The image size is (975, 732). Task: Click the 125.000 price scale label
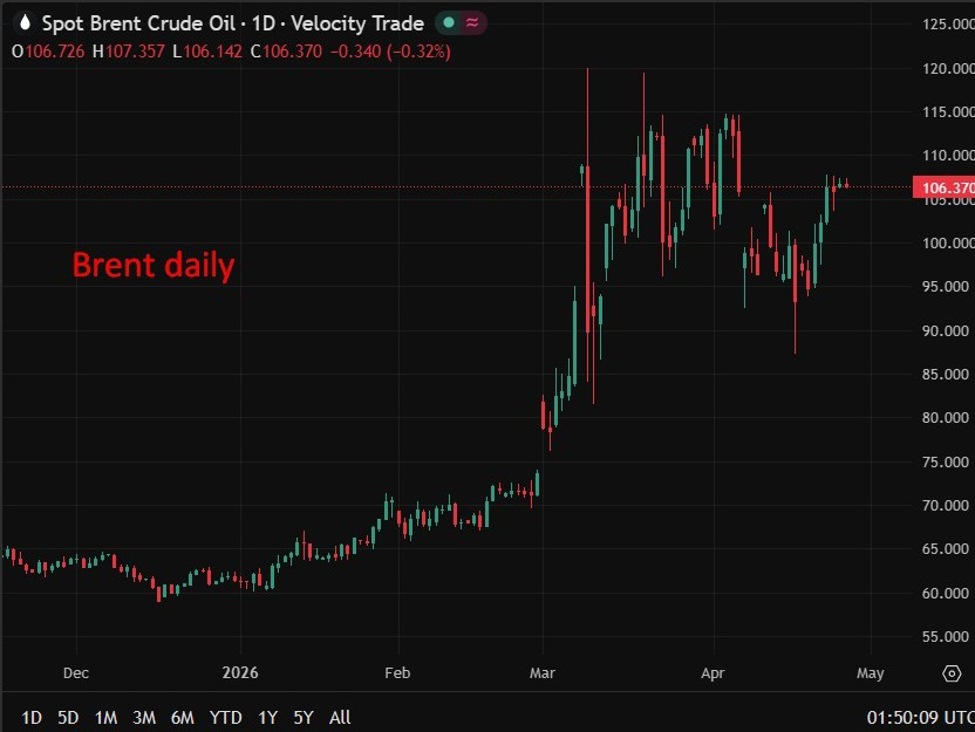pos(947,24)
